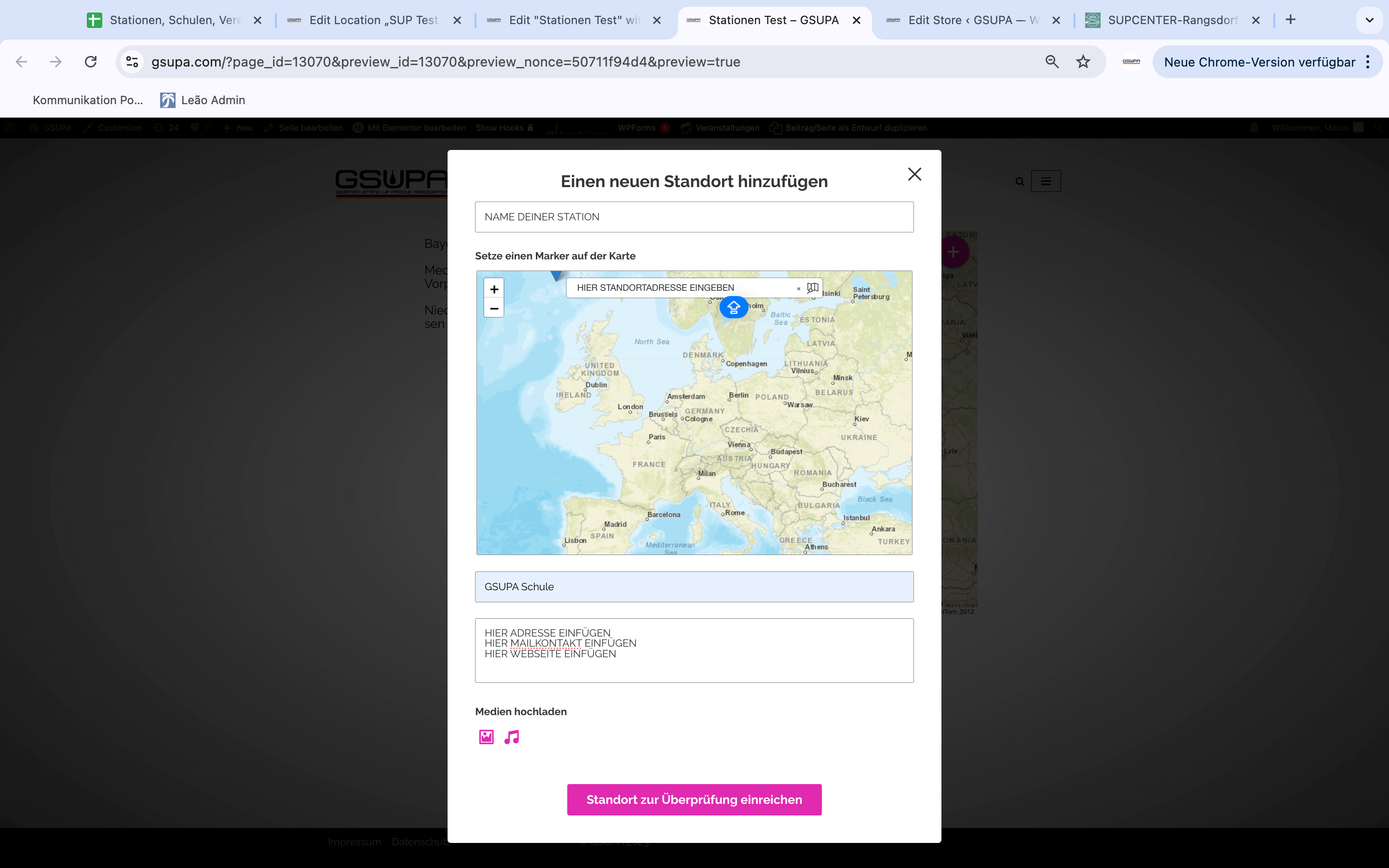Zoom in the map with plus button
Viewport: 1389px width, 868px height.
coord(493,289)
